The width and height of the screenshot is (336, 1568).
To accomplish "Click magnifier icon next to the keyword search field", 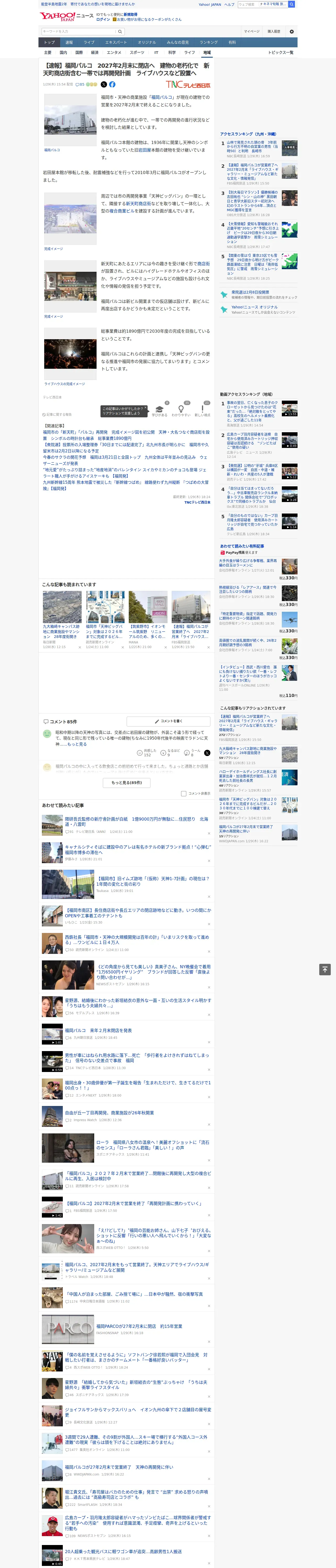I will point(120,32).
